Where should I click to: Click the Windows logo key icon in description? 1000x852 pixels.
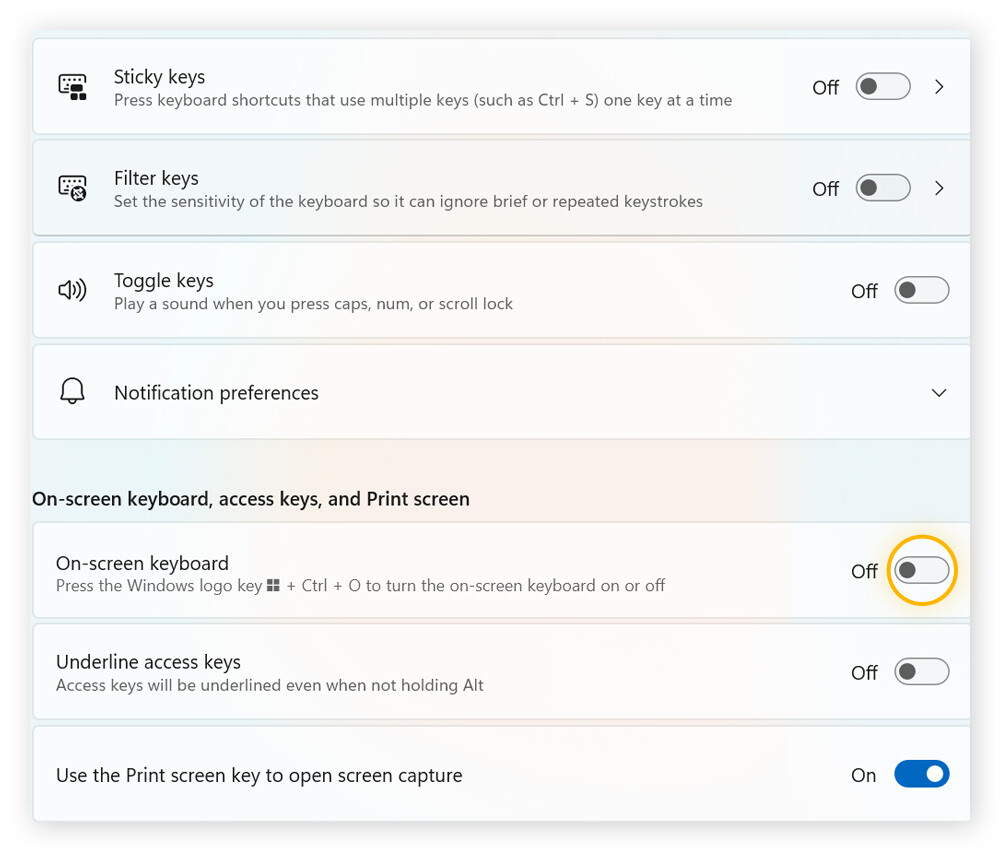(273, 586)
